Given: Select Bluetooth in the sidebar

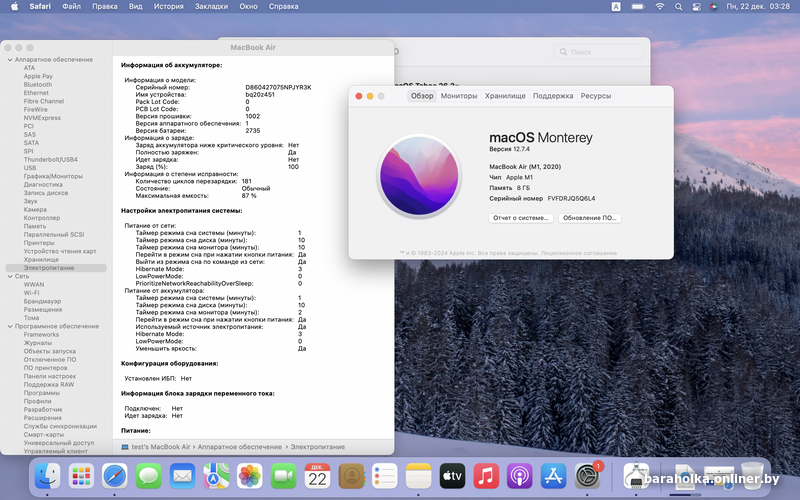Looking at the screenshot, I should coord(38,85).
